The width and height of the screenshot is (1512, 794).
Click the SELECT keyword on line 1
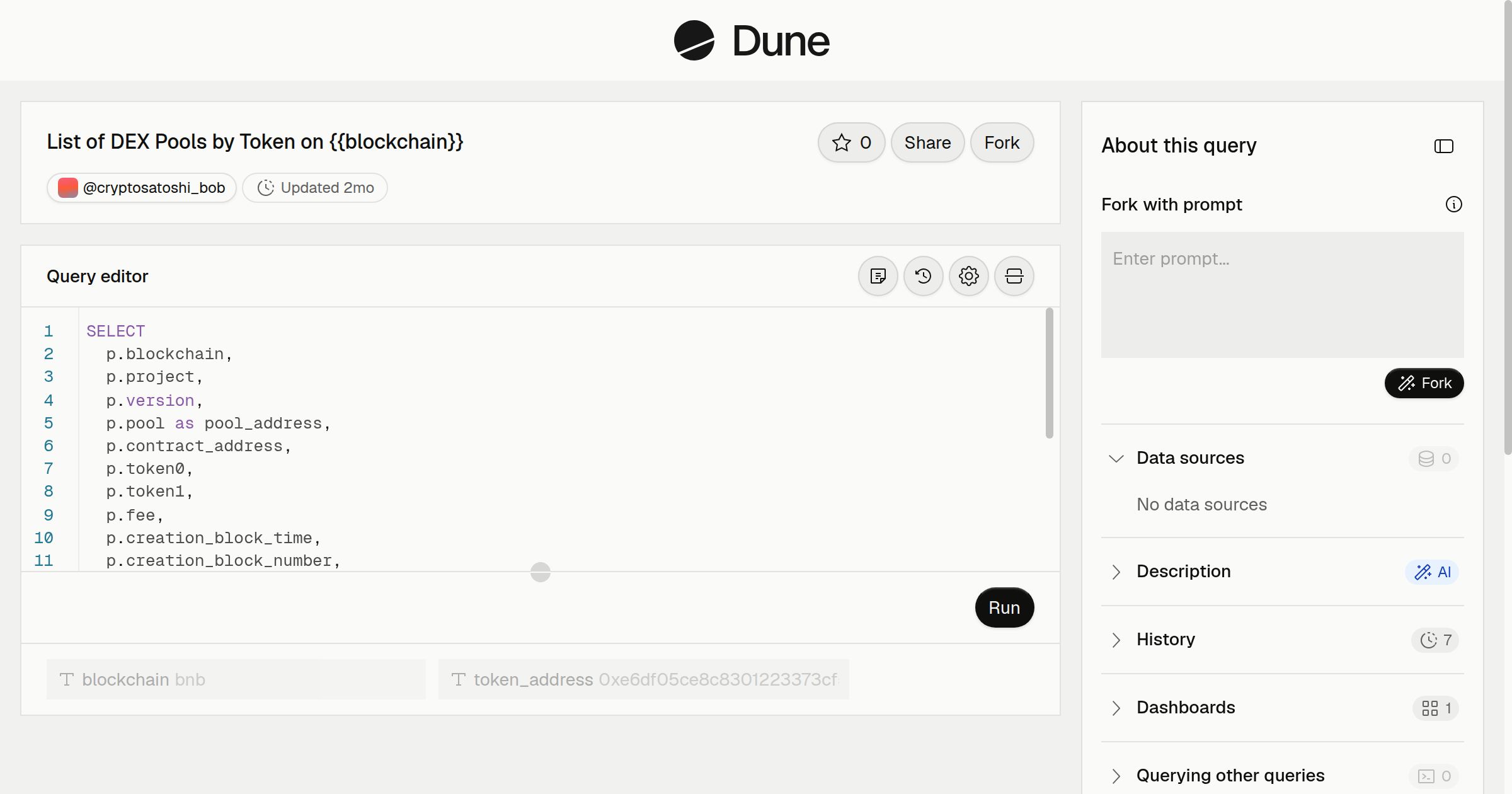pos(116,331)
